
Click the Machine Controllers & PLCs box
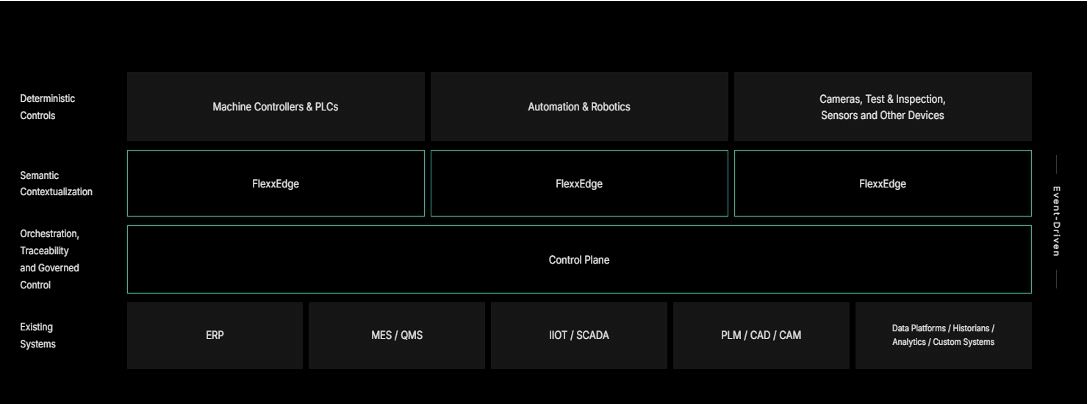[x=275, y=107]
